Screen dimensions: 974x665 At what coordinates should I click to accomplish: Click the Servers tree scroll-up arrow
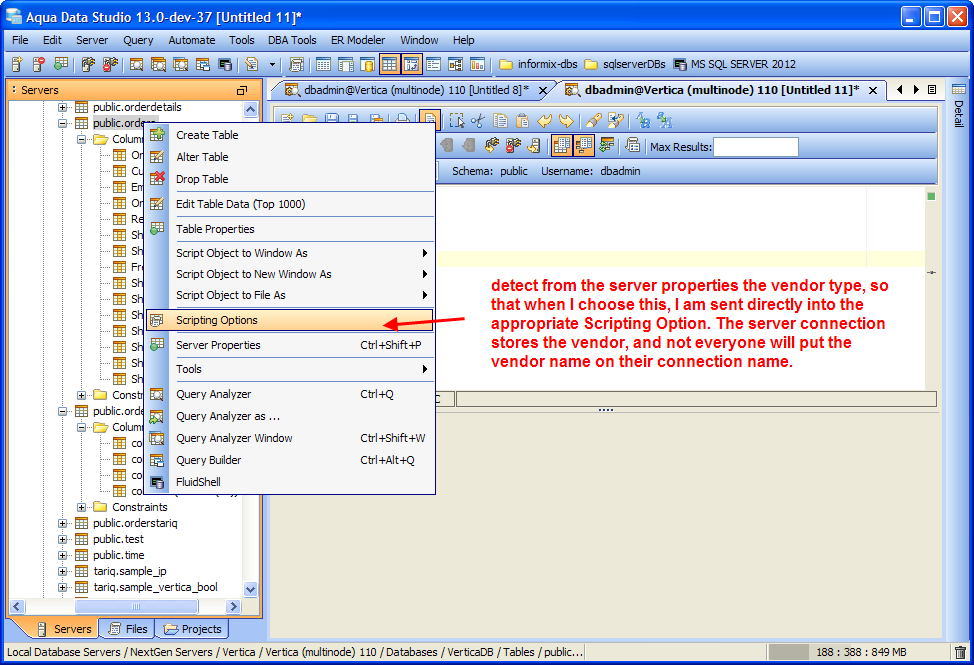pyautogui.click(x=250, y=109)
